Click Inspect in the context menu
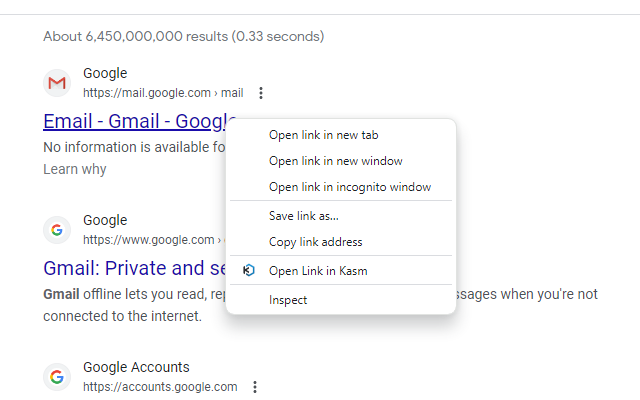Screen dimensions: 640x400 [x=288, y=300]
